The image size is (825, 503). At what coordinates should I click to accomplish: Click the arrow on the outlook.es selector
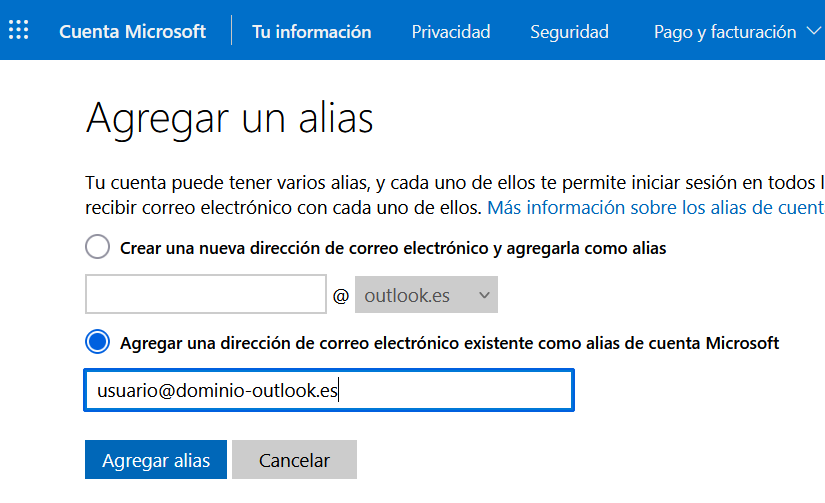click(484, 295)
